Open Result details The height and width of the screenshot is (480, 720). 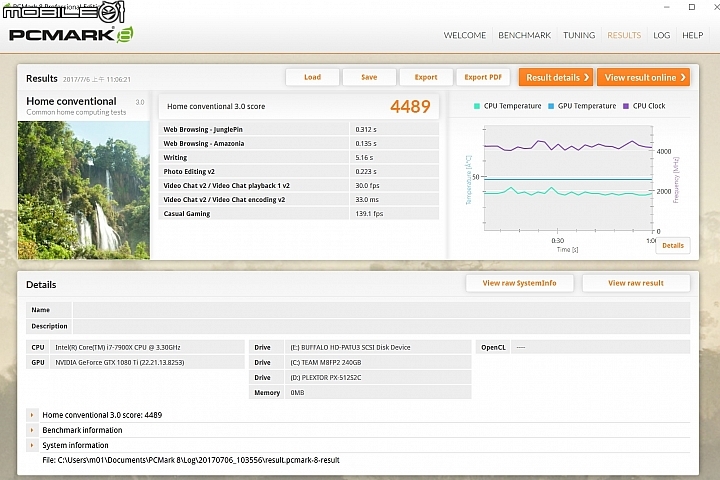coord(556,78)
